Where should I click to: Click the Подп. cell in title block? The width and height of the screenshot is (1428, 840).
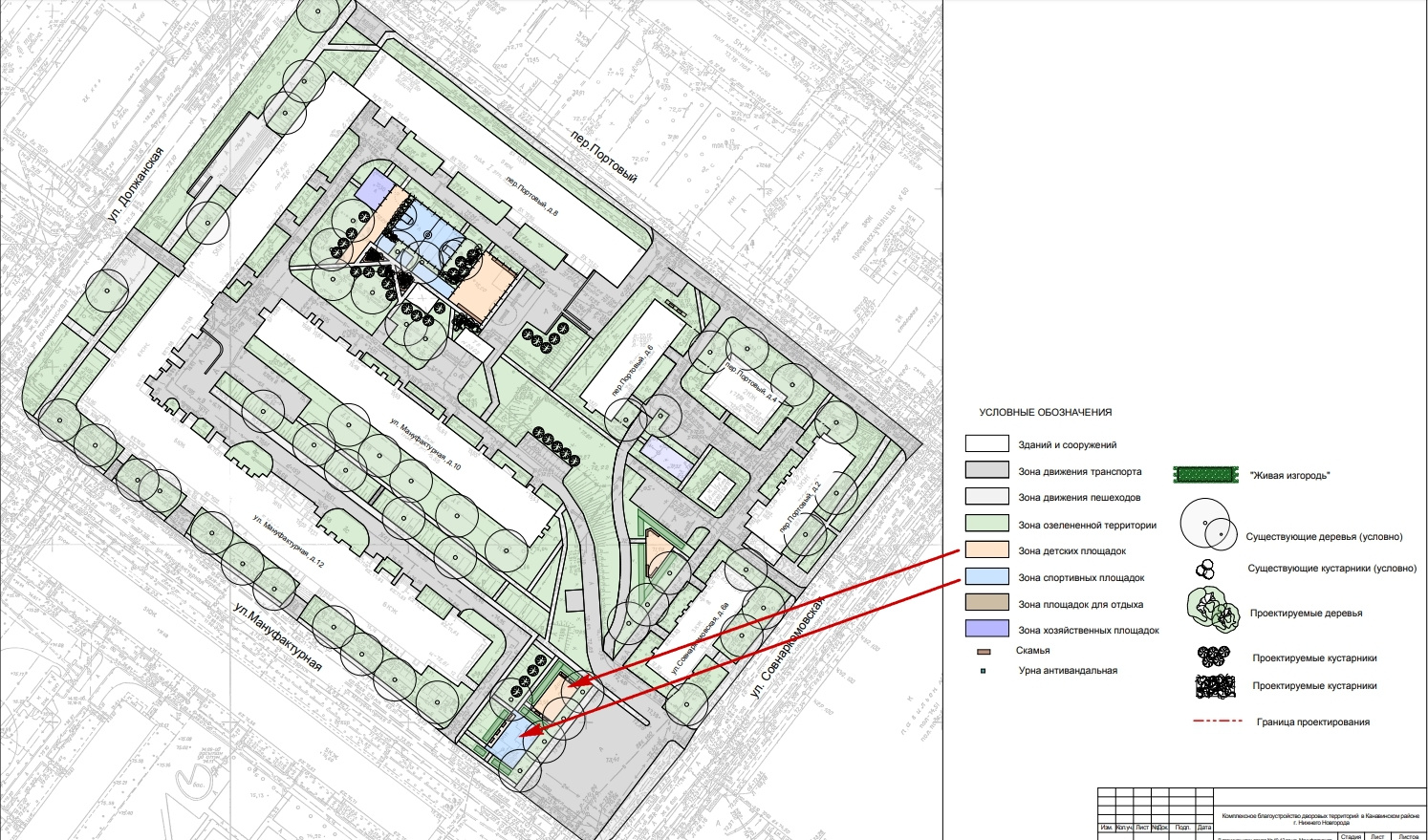point(1182,828)
